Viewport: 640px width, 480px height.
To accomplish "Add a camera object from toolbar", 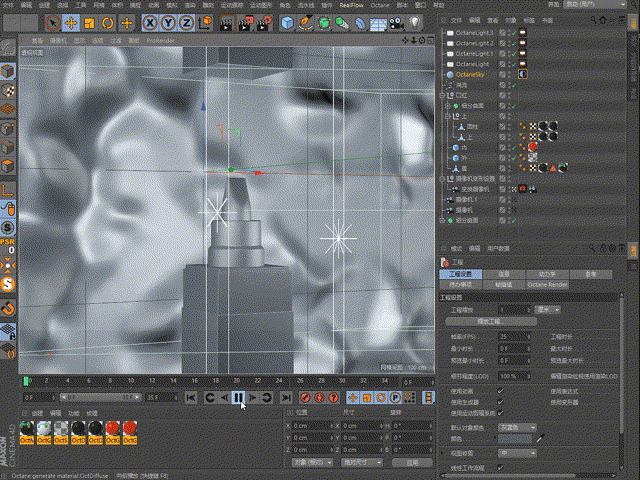I will [x=397, y=23].
